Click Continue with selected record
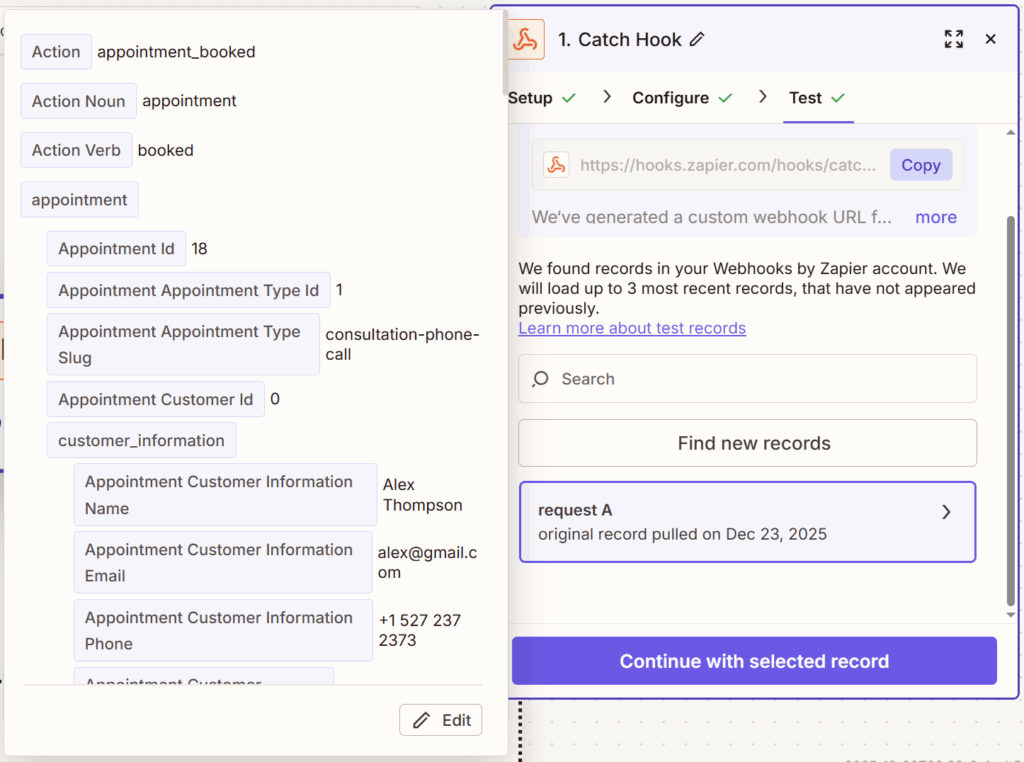The image size is (1024, 762). coord(754,661)
